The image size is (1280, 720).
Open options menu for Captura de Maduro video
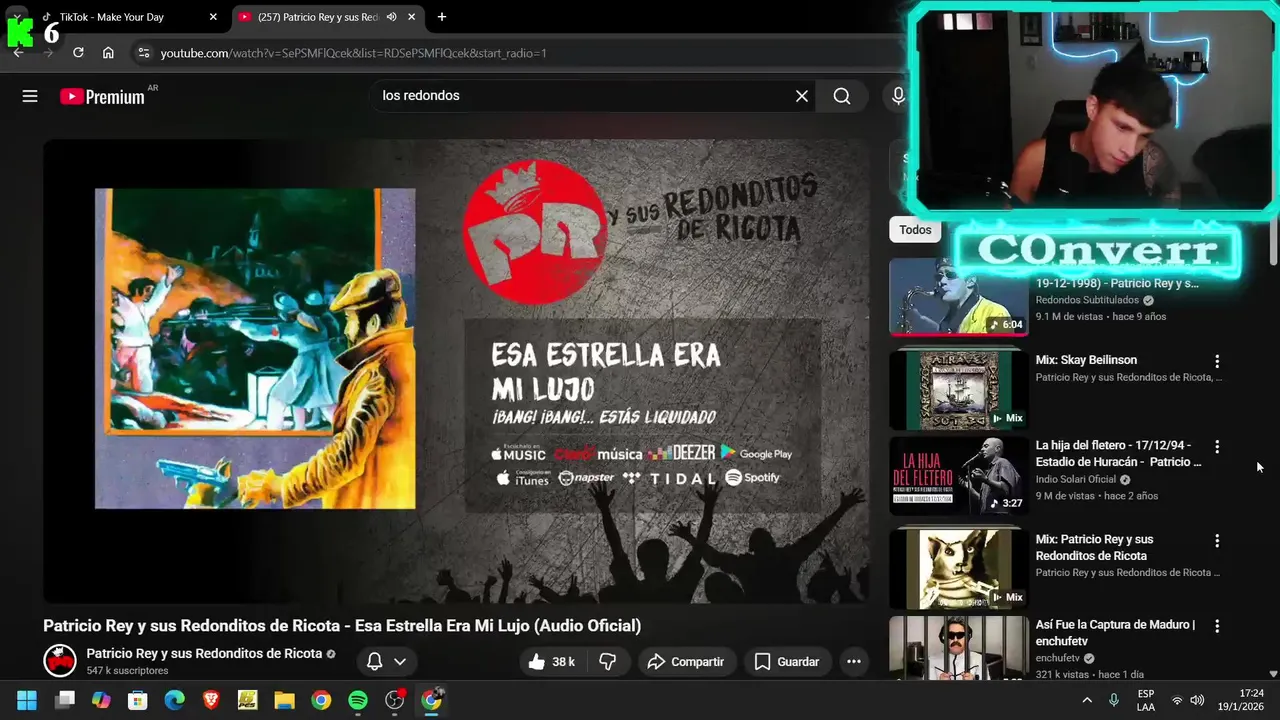pos(1217,626)
